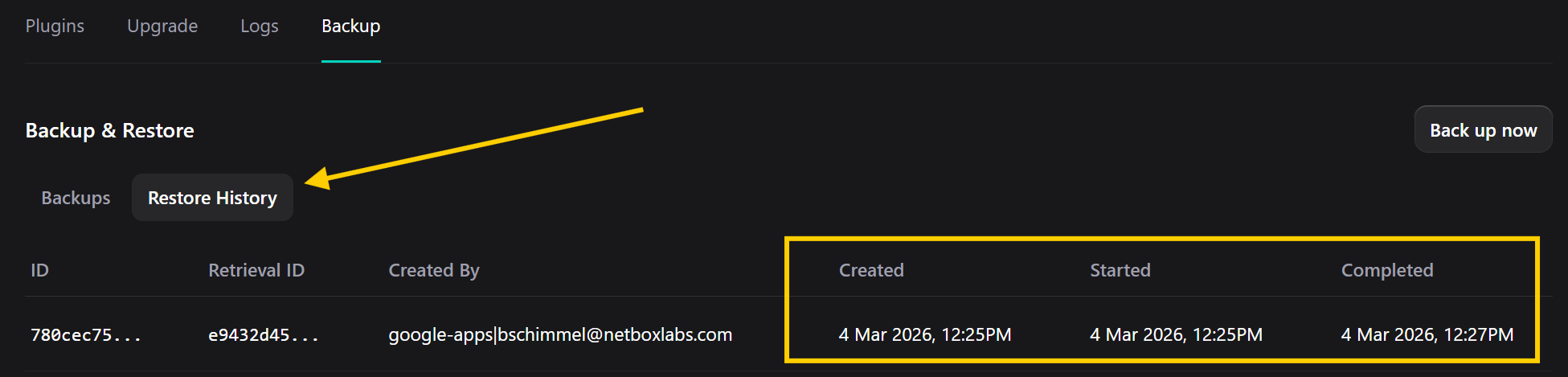Screen dimensions: 1568x377
Task: Click the Started time 12:25PM cell
Action: pyautogui.click(x=1176, y=334)
